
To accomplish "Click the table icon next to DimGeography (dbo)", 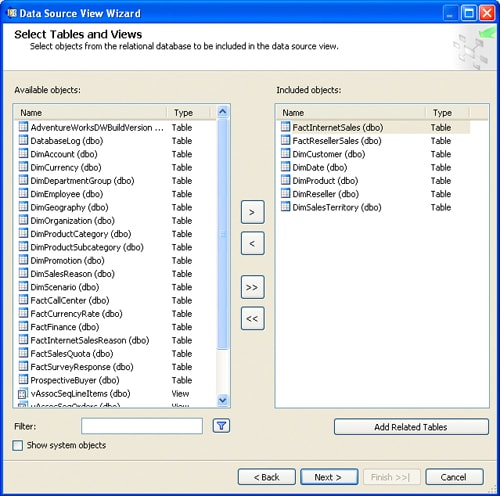I will point(23,207).
